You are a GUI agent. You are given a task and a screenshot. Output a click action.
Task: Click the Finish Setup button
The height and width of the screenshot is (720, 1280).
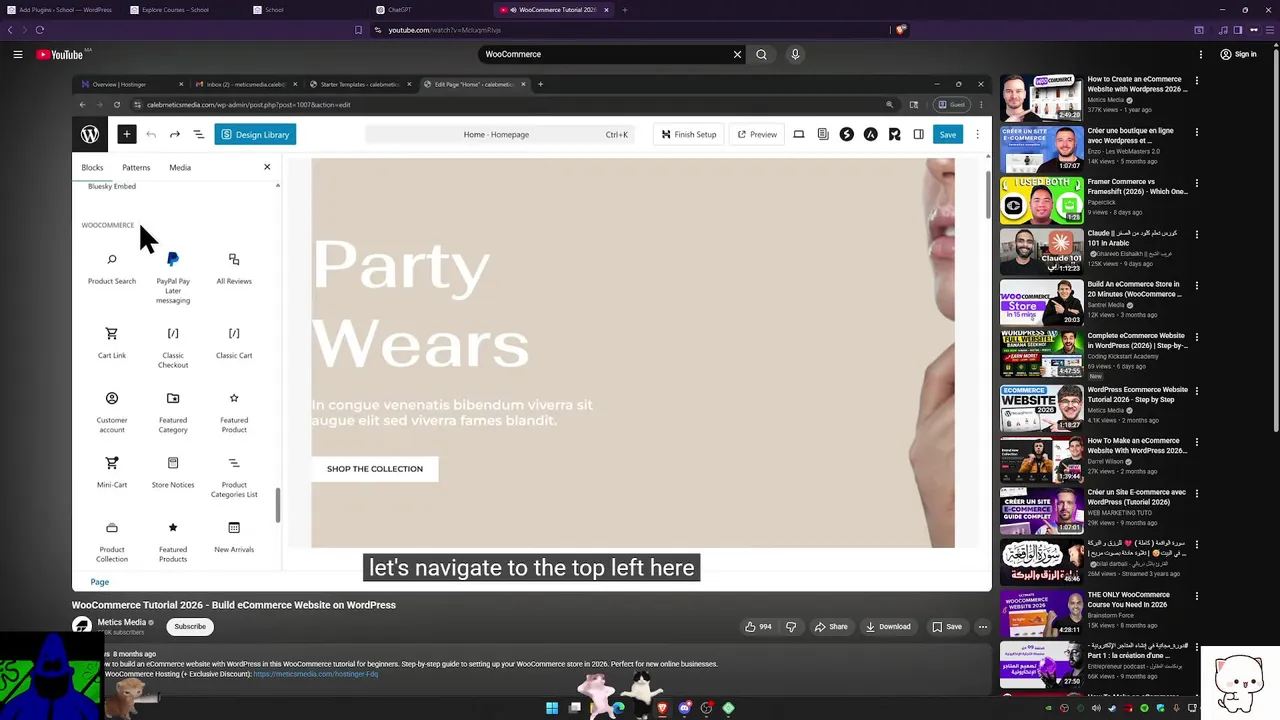pyautogui.click(x=688, y=134)
